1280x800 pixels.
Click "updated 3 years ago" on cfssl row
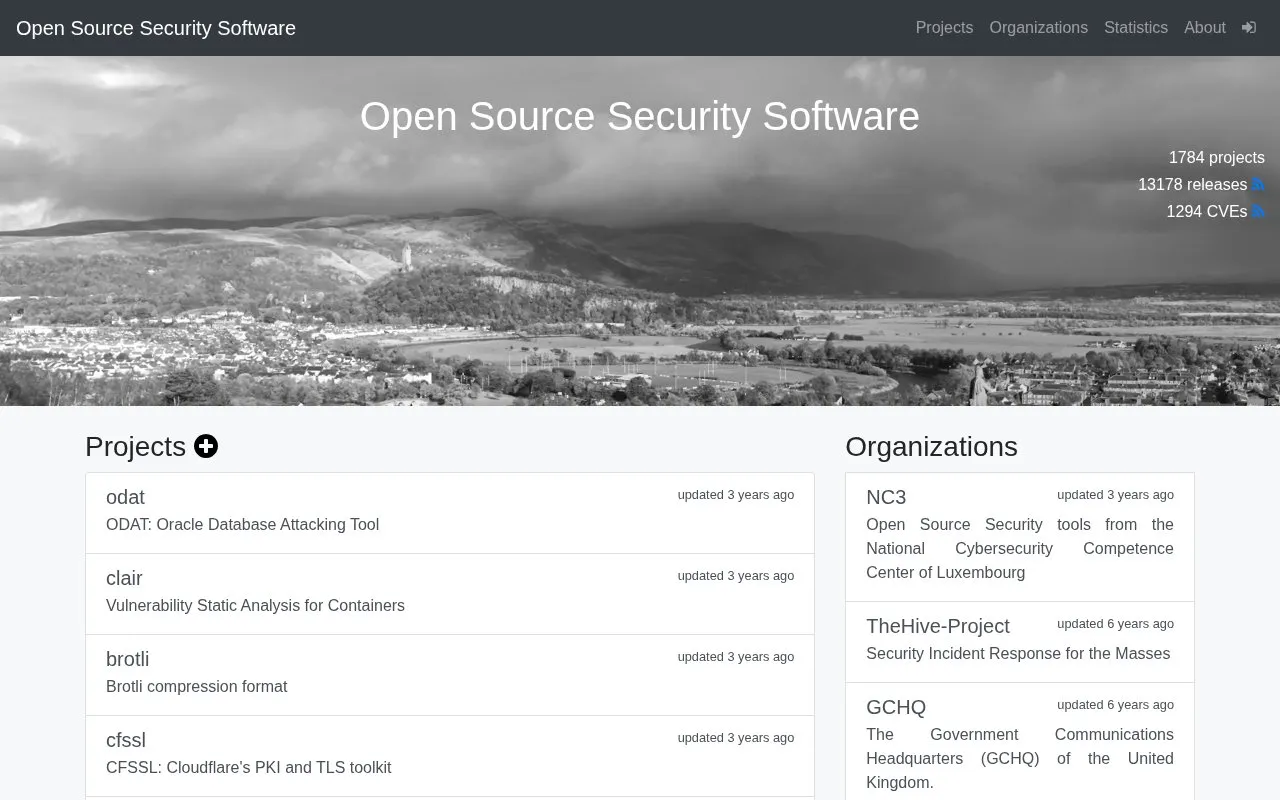[x=736, y=738]
